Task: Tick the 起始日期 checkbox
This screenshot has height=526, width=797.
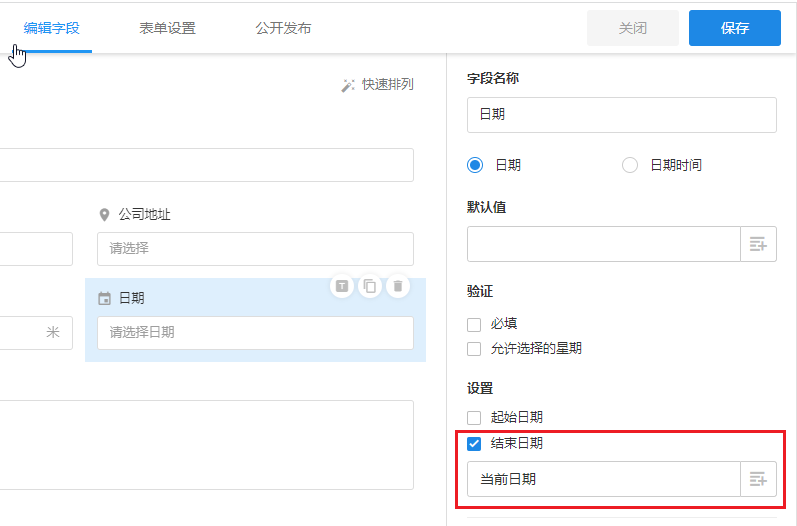Action: [474, 417]
